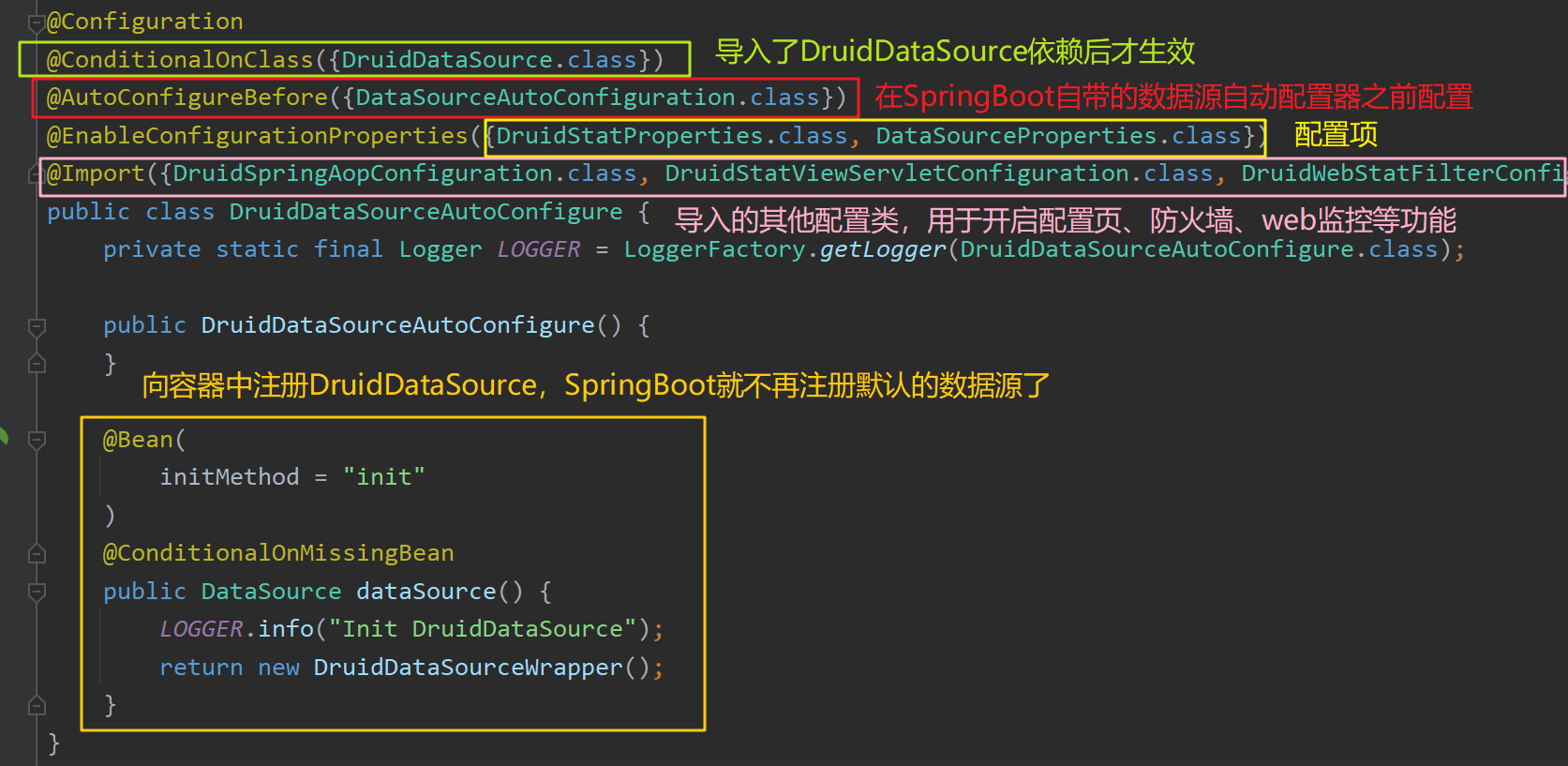
Task: Click DataSourceProperties.class reference
Action: click(x=1058, y=136)
